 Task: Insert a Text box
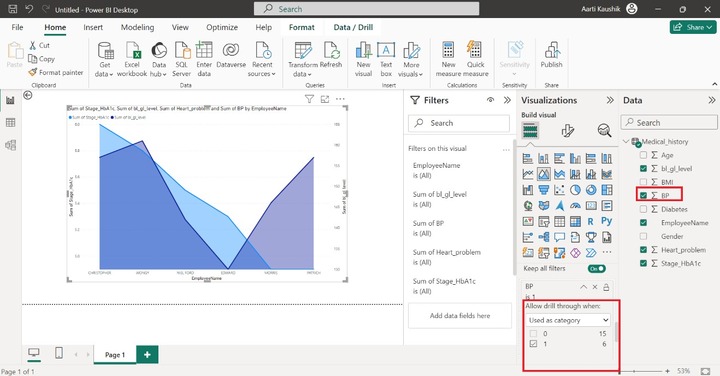[x=386, y=60]
